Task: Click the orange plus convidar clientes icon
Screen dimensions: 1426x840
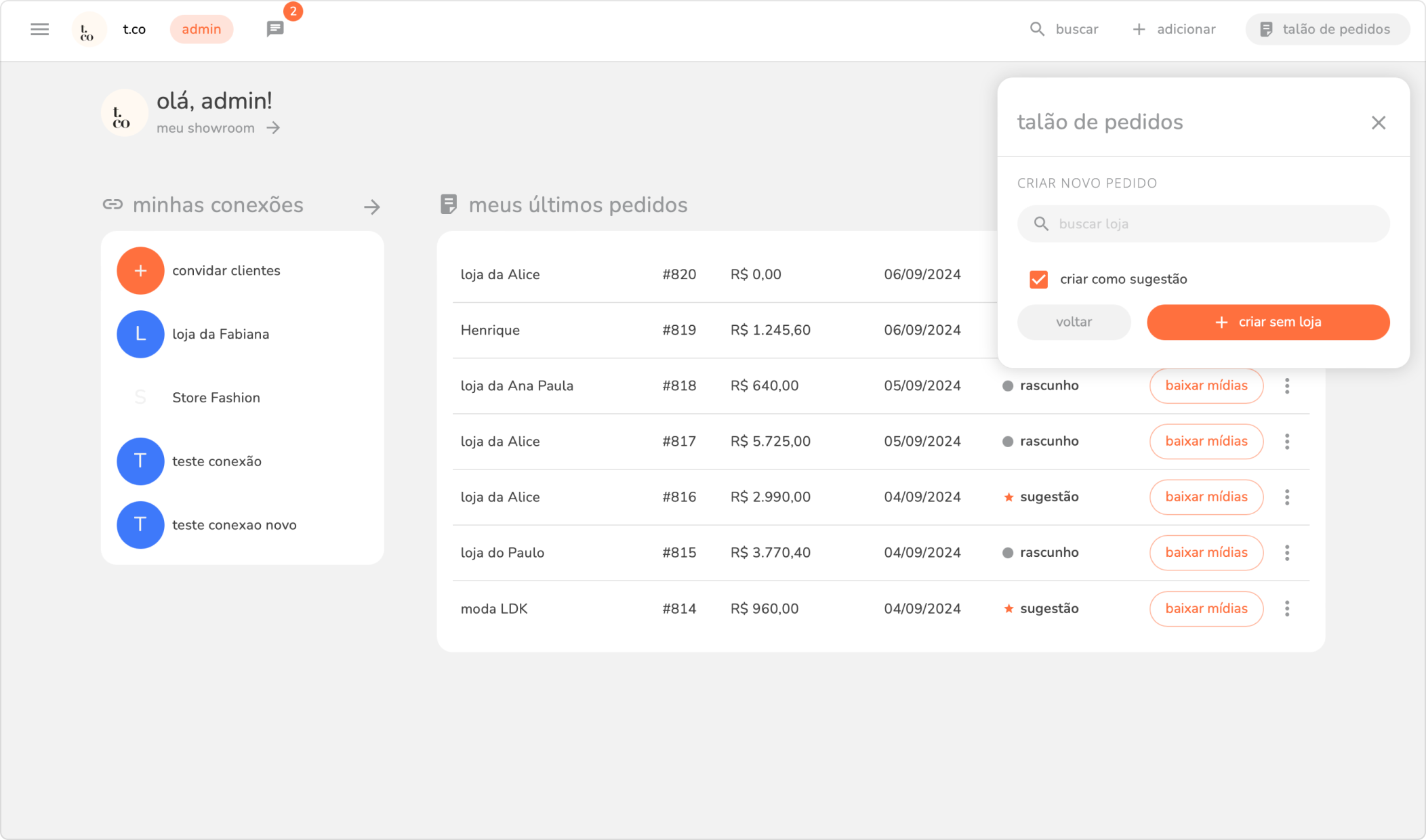Action: pos(140,270)
